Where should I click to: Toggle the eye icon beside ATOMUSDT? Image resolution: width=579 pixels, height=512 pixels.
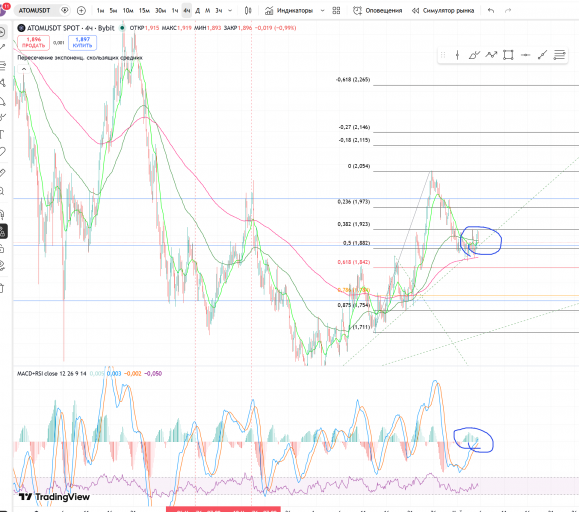[x=65, y=10]
